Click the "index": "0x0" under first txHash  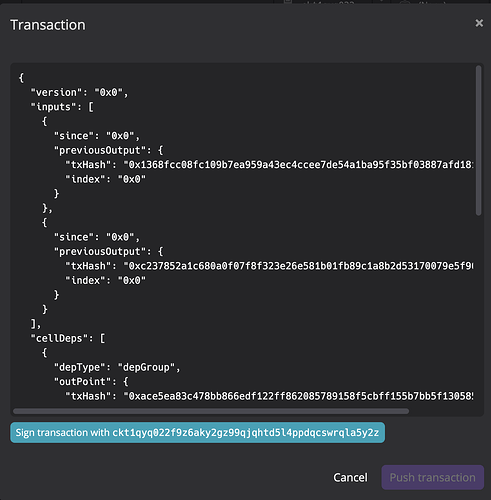pos(105,179)
